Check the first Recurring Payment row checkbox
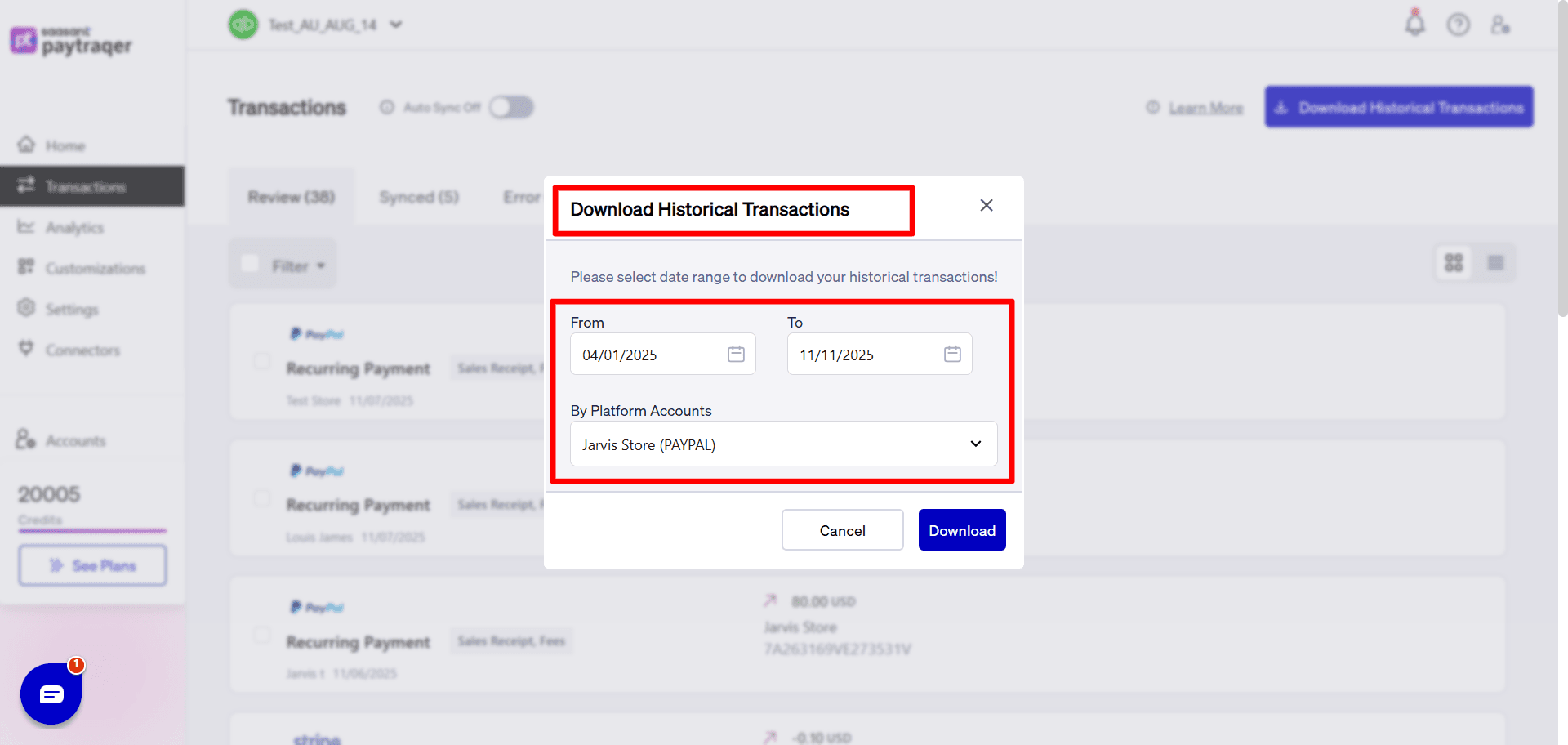 pos(262,362)
